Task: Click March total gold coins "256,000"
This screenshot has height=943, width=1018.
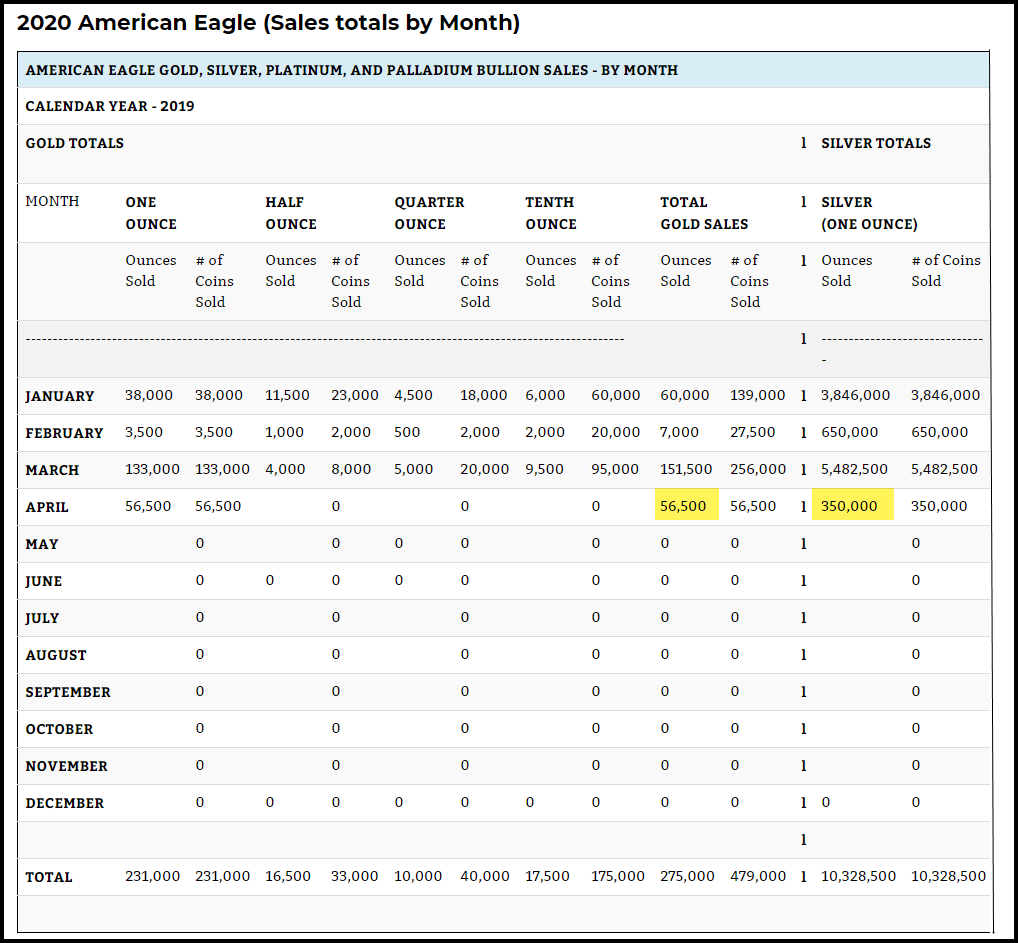Action: point(758,469)
